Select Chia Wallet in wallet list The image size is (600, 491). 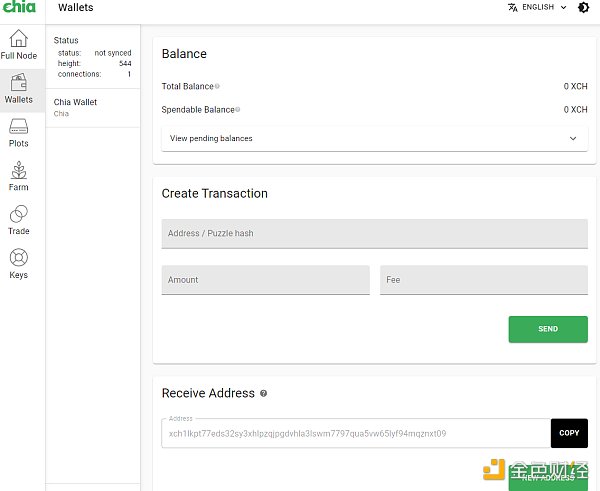(x=92, y=107)
